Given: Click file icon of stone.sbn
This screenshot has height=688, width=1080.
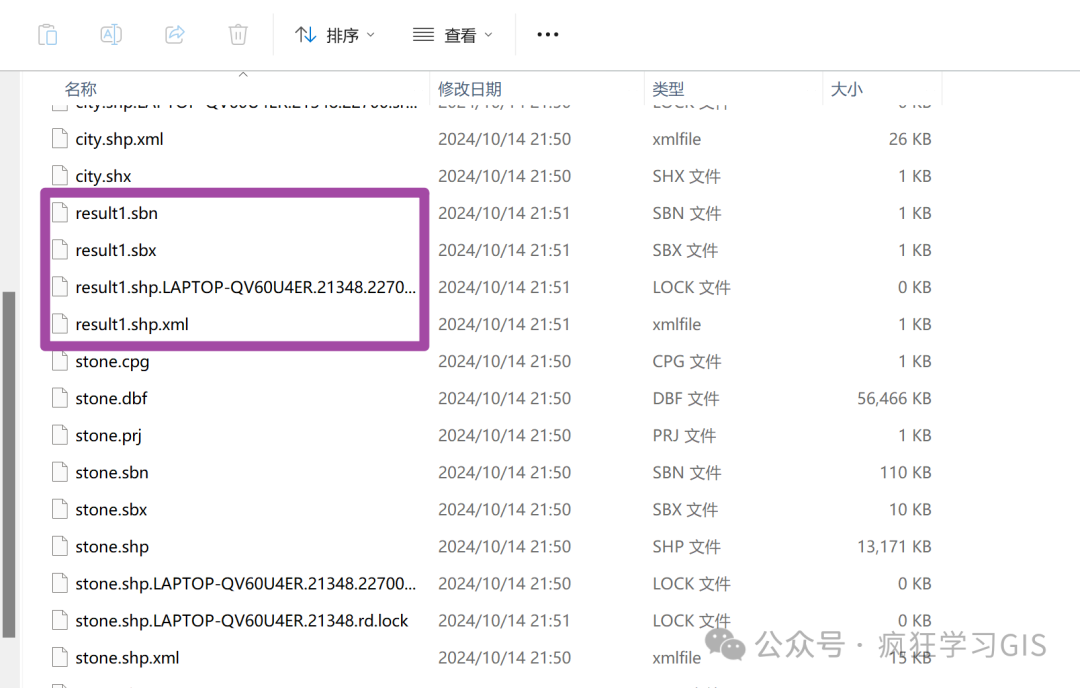Looking at the screenshot, I should pos(60,472).
